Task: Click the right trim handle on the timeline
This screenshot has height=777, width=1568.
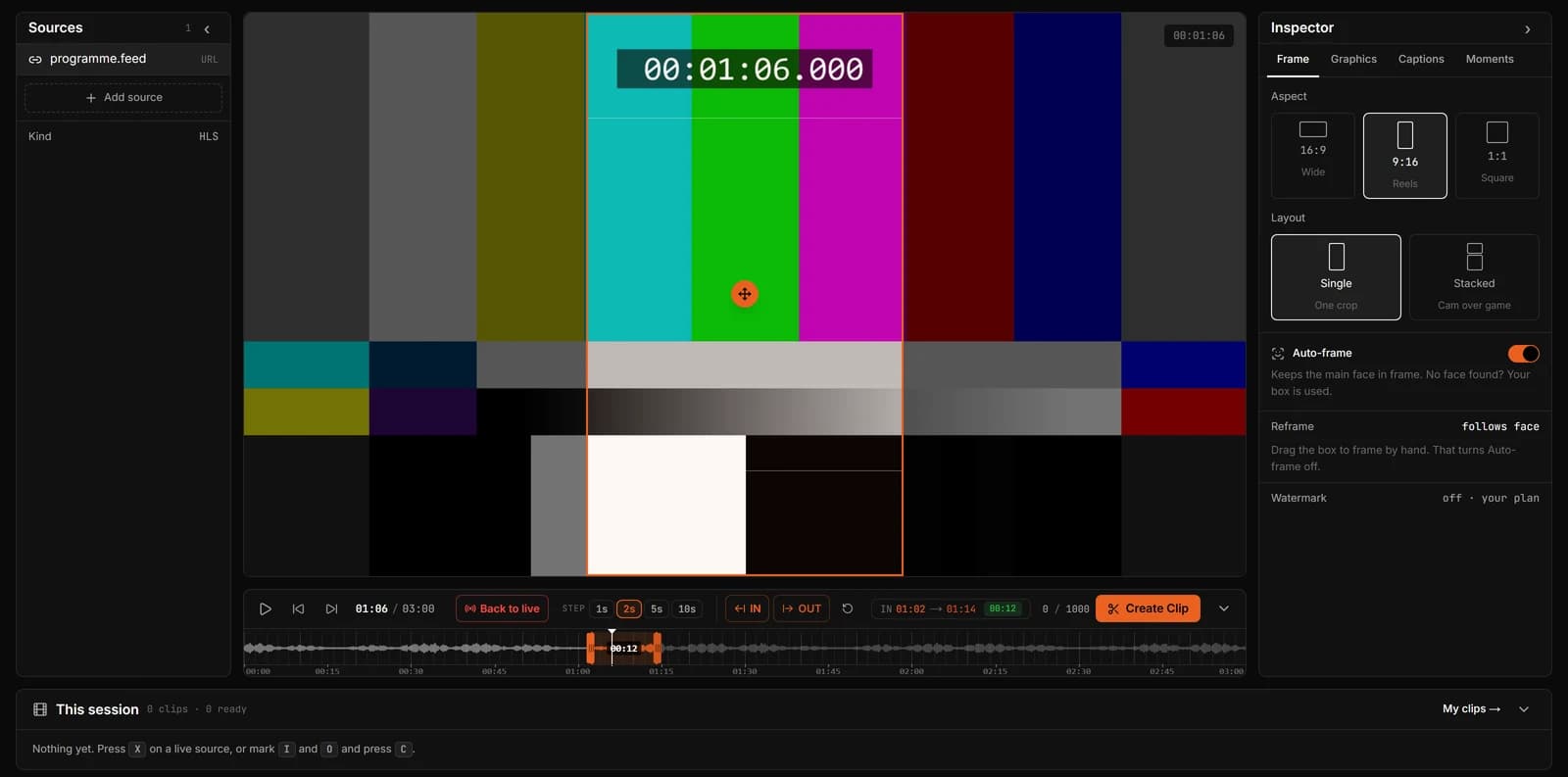Action: point(658,648)
